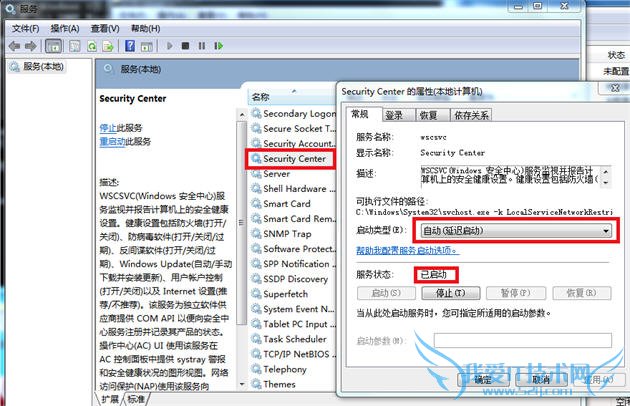Image resolution: width=630 pixels, height=406 pixels.
Task: Click the Start Service play icon
Action: [x=170, y=46]
